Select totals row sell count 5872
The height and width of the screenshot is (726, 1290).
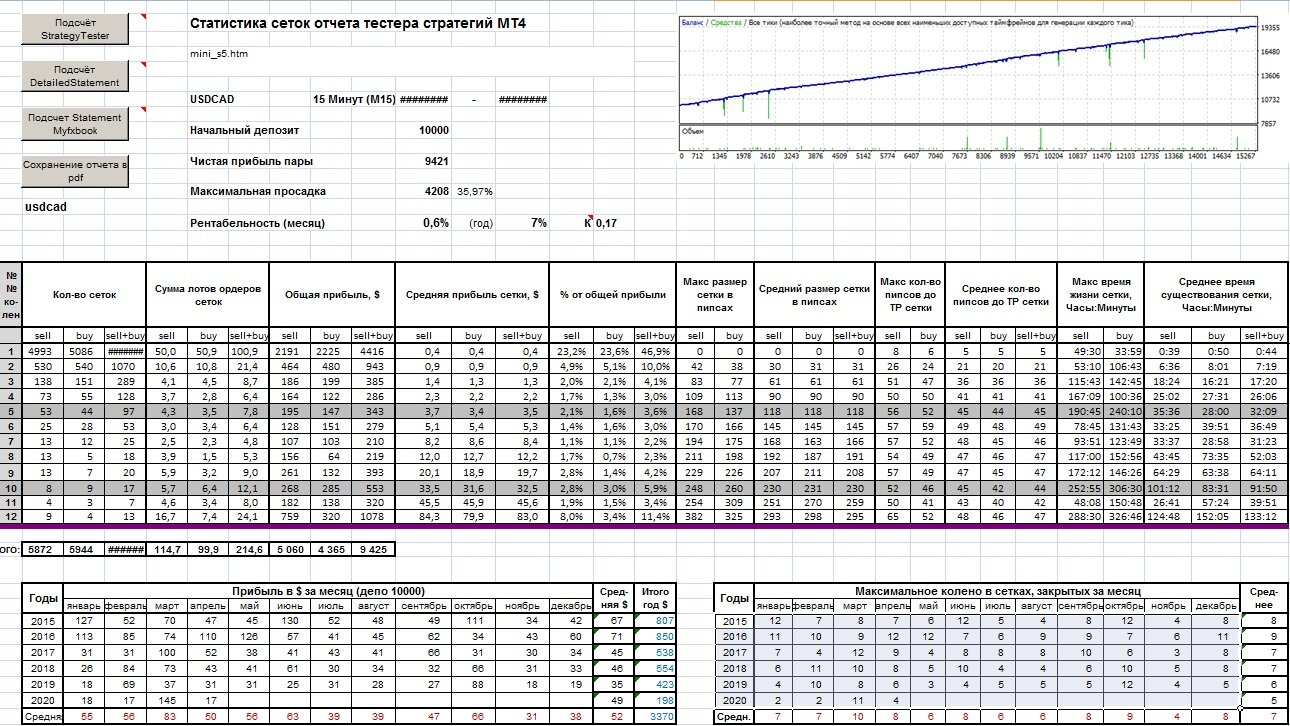[x=43, y=549]
